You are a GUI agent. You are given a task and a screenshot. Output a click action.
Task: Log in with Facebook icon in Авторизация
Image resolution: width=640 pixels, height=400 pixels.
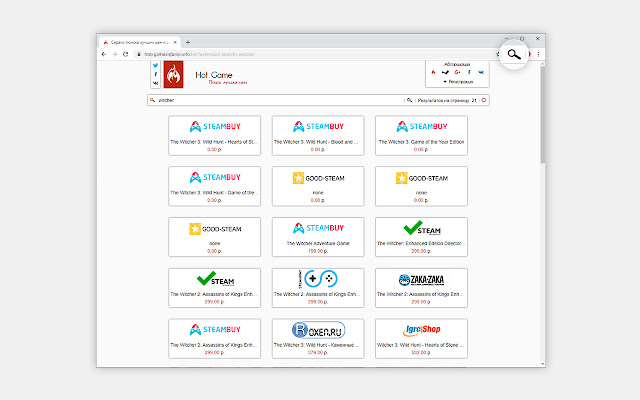469,72
